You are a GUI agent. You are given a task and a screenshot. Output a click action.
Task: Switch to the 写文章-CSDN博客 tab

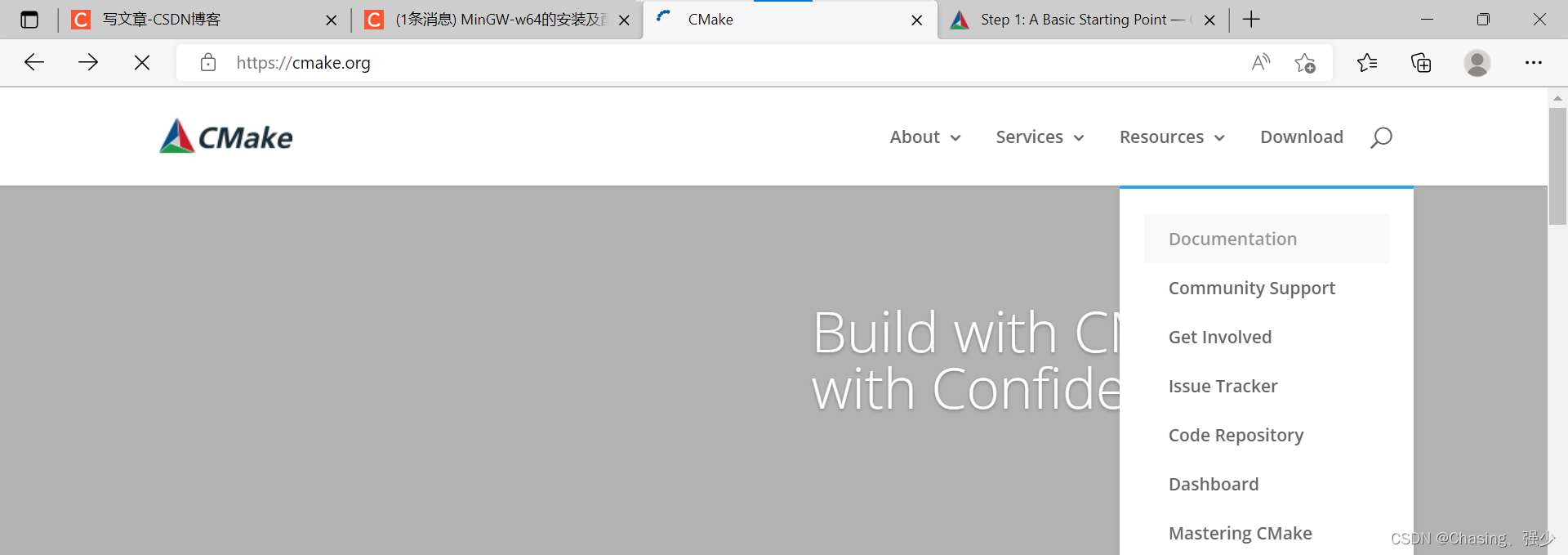pos(203,20)
